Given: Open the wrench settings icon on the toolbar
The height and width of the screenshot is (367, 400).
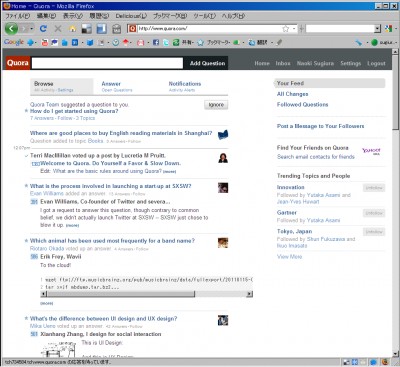Looking at the screenshot, I should 359,42.
